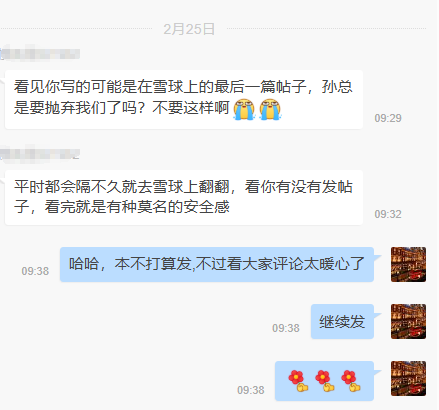The image size is (439, 410).
Task: Click the first red flower emoji
Action: click(x=298, y=381)
